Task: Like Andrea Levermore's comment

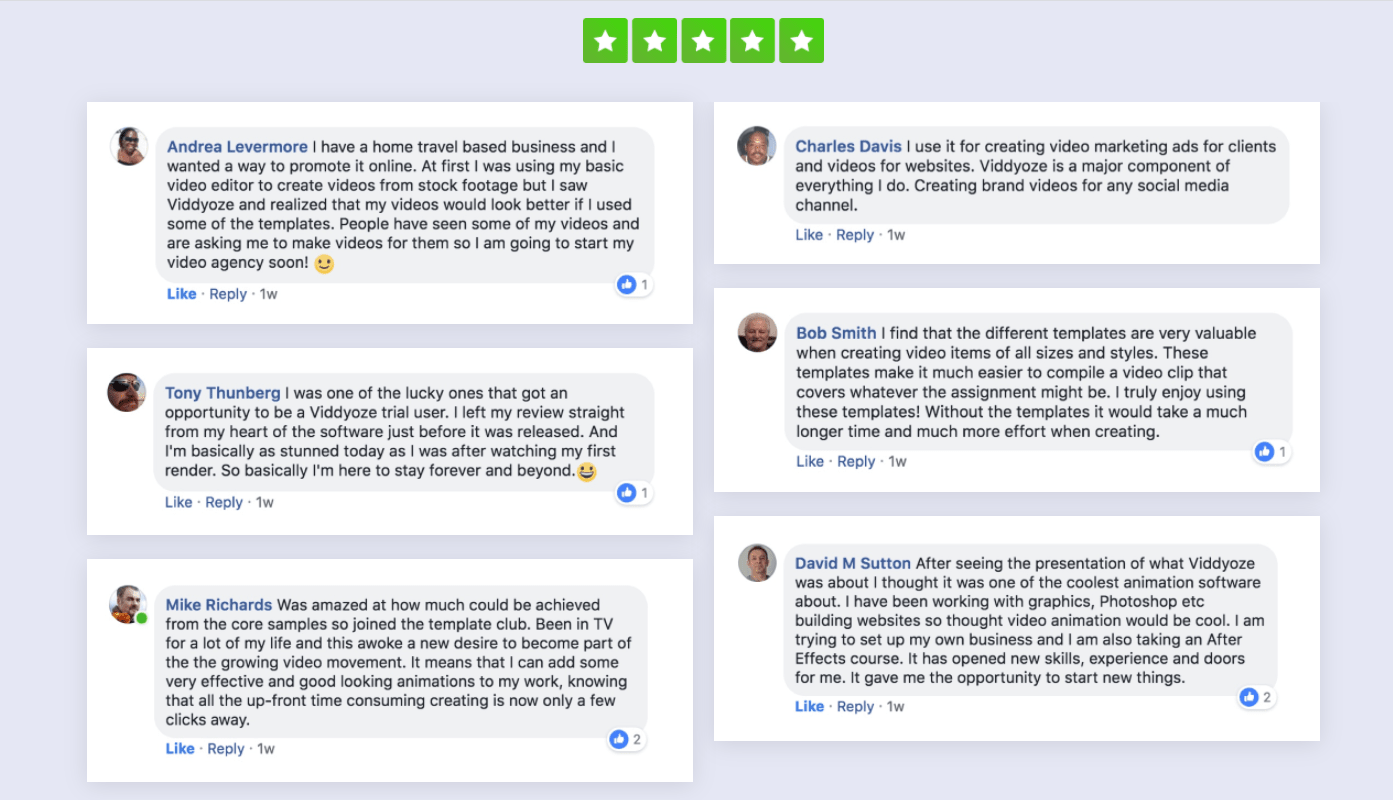Action: [x=182, y=294]
